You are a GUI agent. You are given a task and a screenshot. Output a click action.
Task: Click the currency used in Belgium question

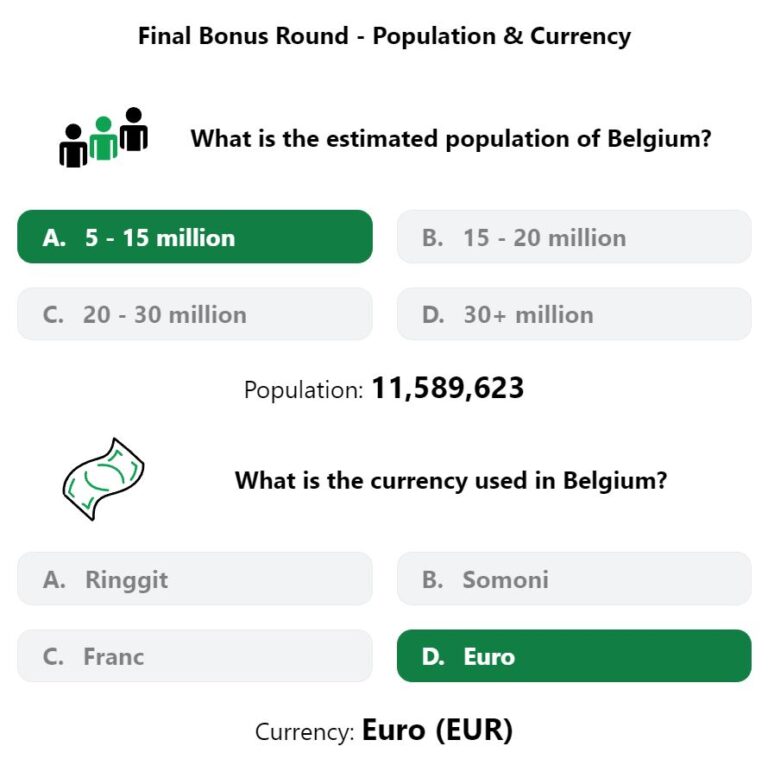coord(451,480)
